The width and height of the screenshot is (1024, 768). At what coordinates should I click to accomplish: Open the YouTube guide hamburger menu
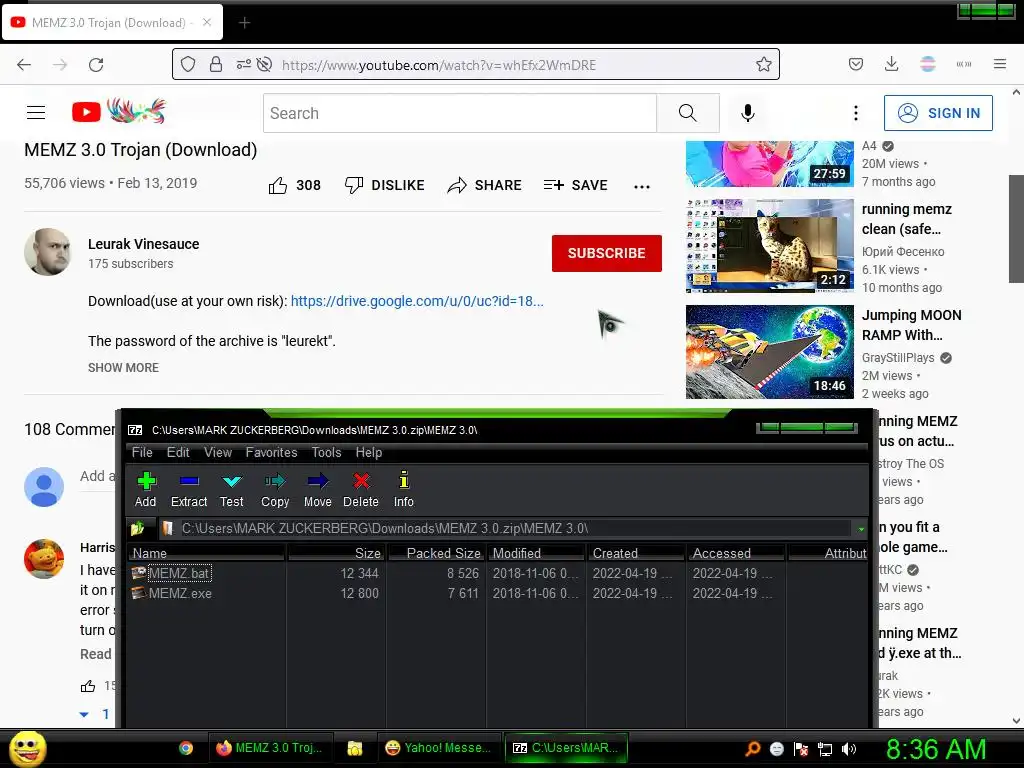(x=36, y=113)
